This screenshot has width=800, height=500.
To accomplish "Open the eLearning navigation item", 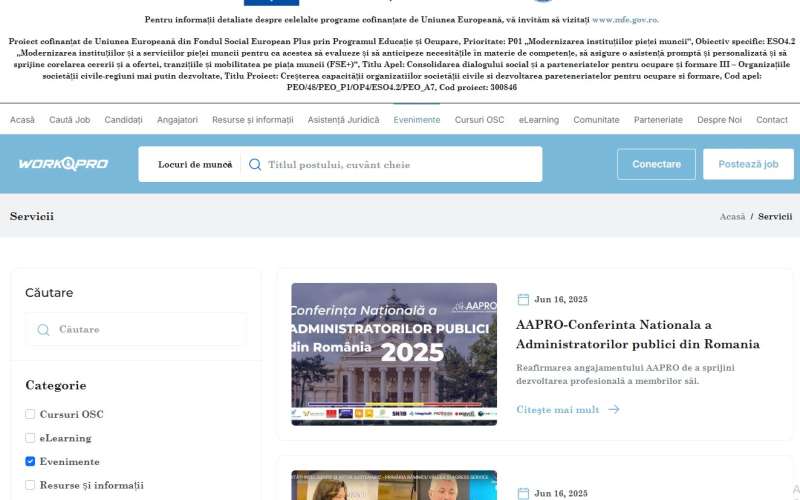I will point(539,120).
